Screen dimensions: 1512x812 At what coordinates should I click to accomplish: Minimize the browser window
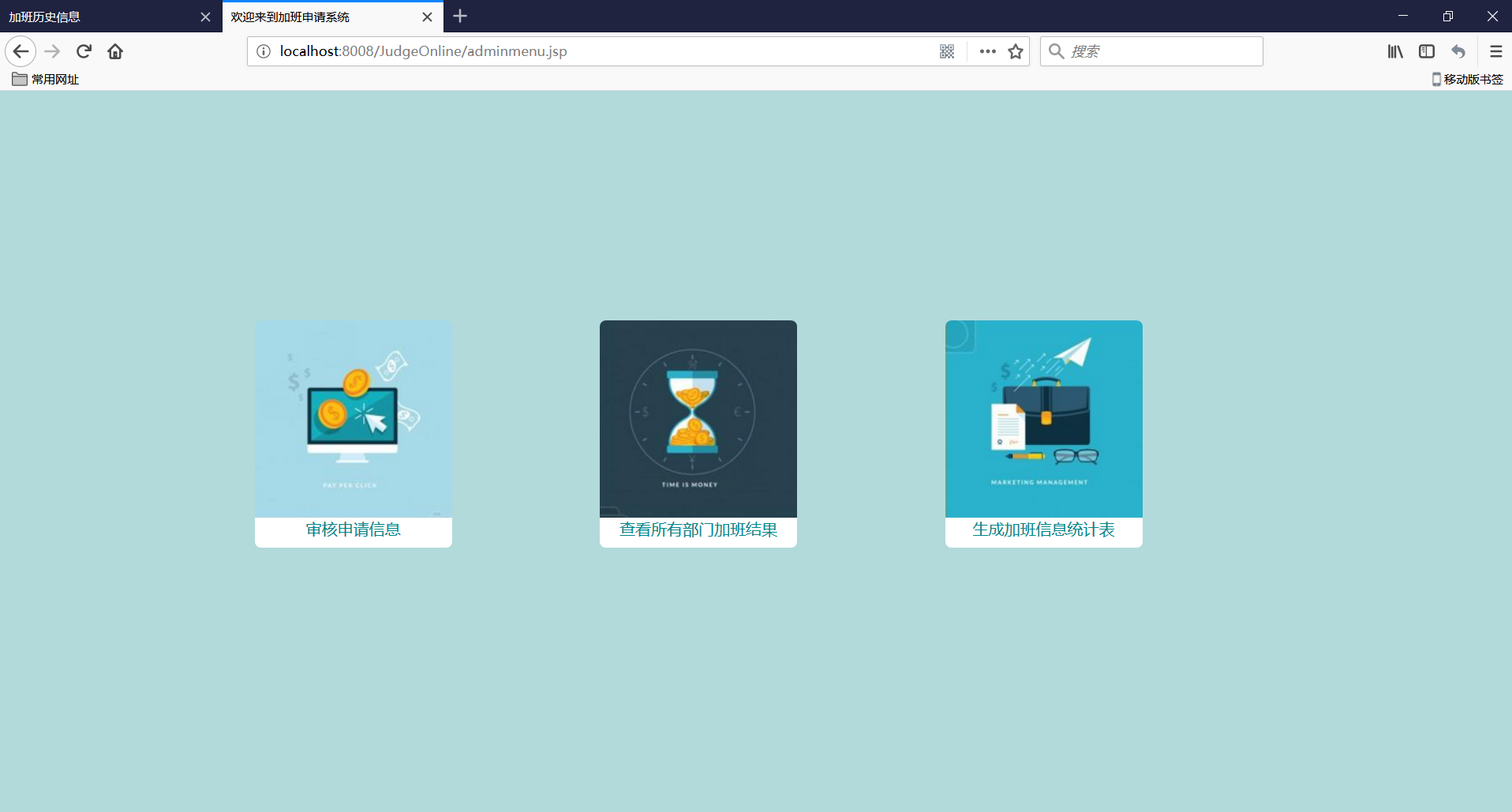pyautogui.click(x=1403, y=16)
